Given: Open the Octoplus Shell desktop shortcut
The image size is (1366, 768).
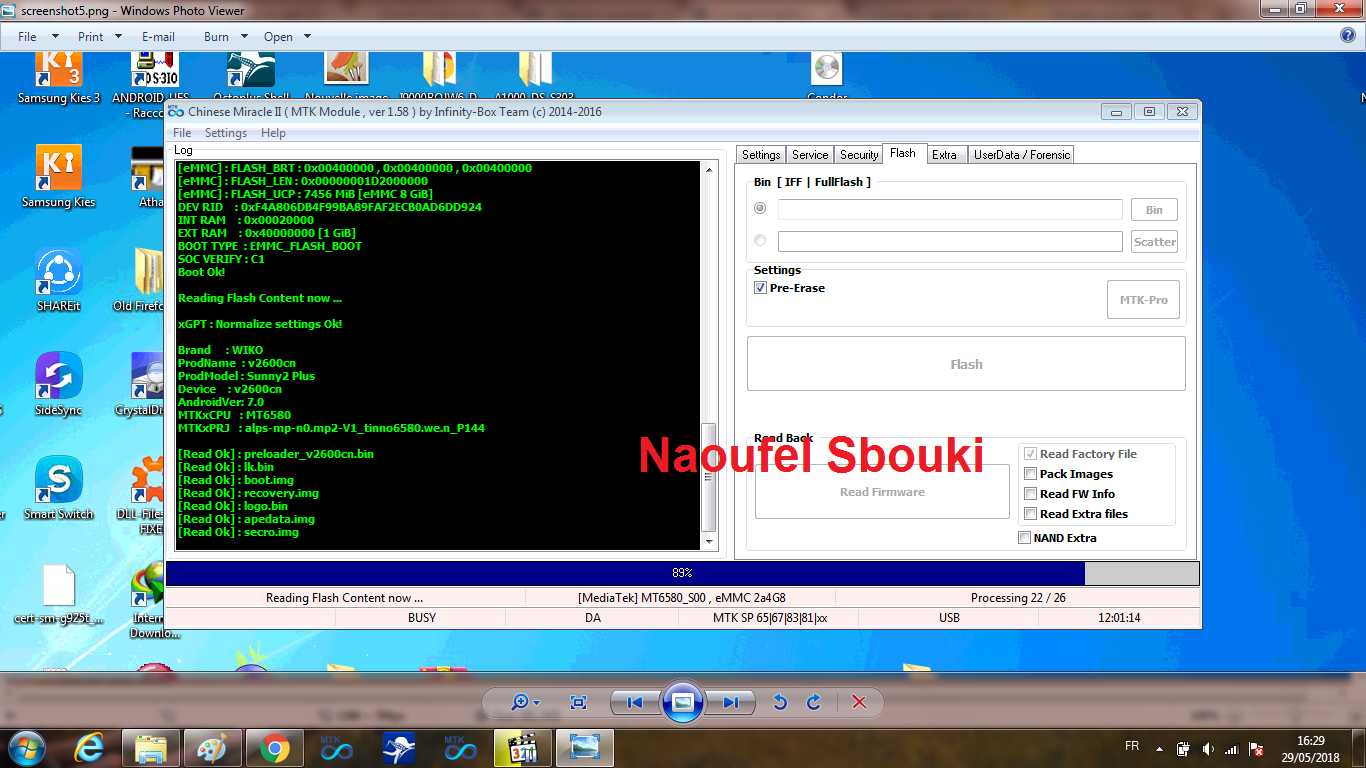Looking at the screenshot, I should point(250,77).
